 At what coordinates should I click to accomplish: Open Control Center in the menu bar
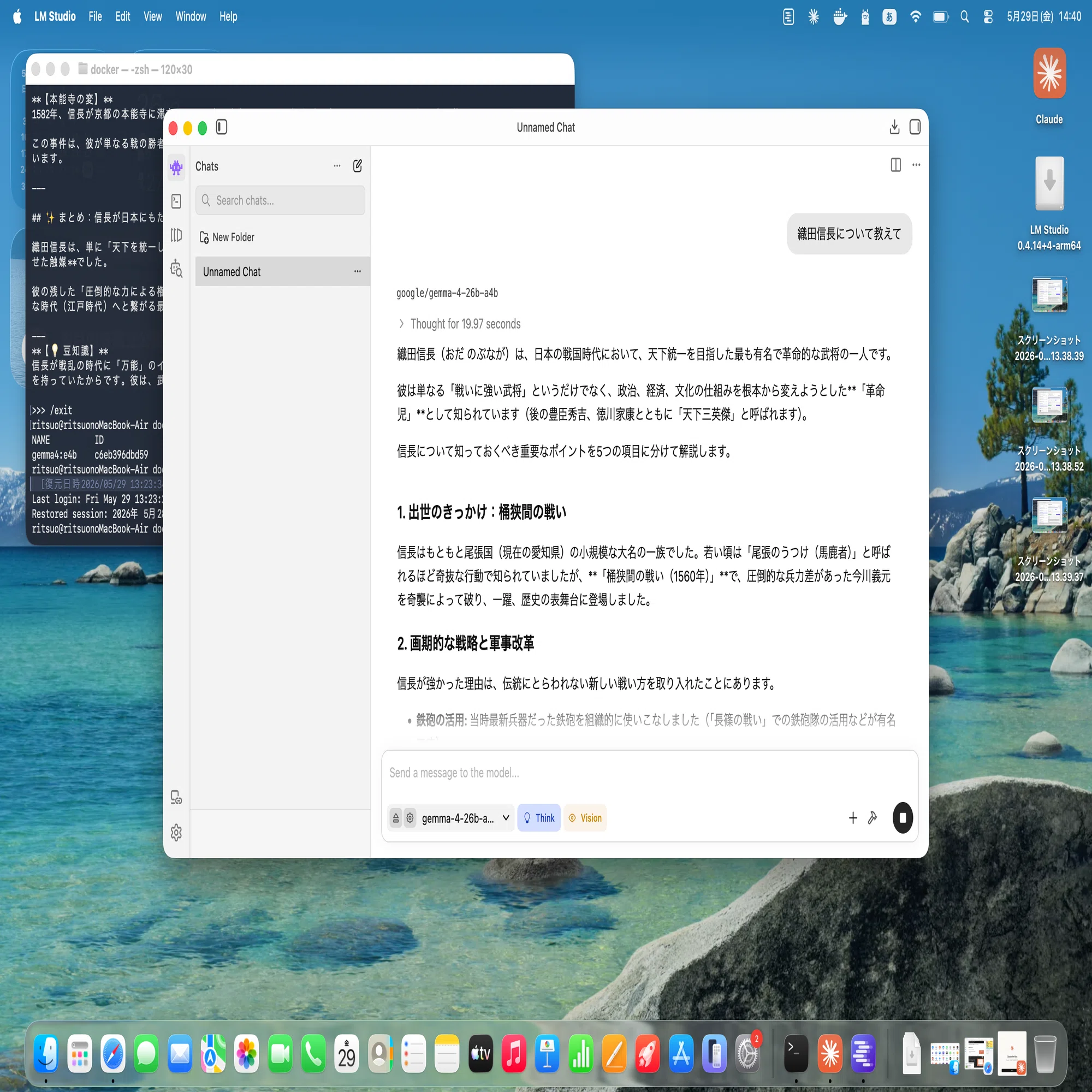(x=988, y=16)
